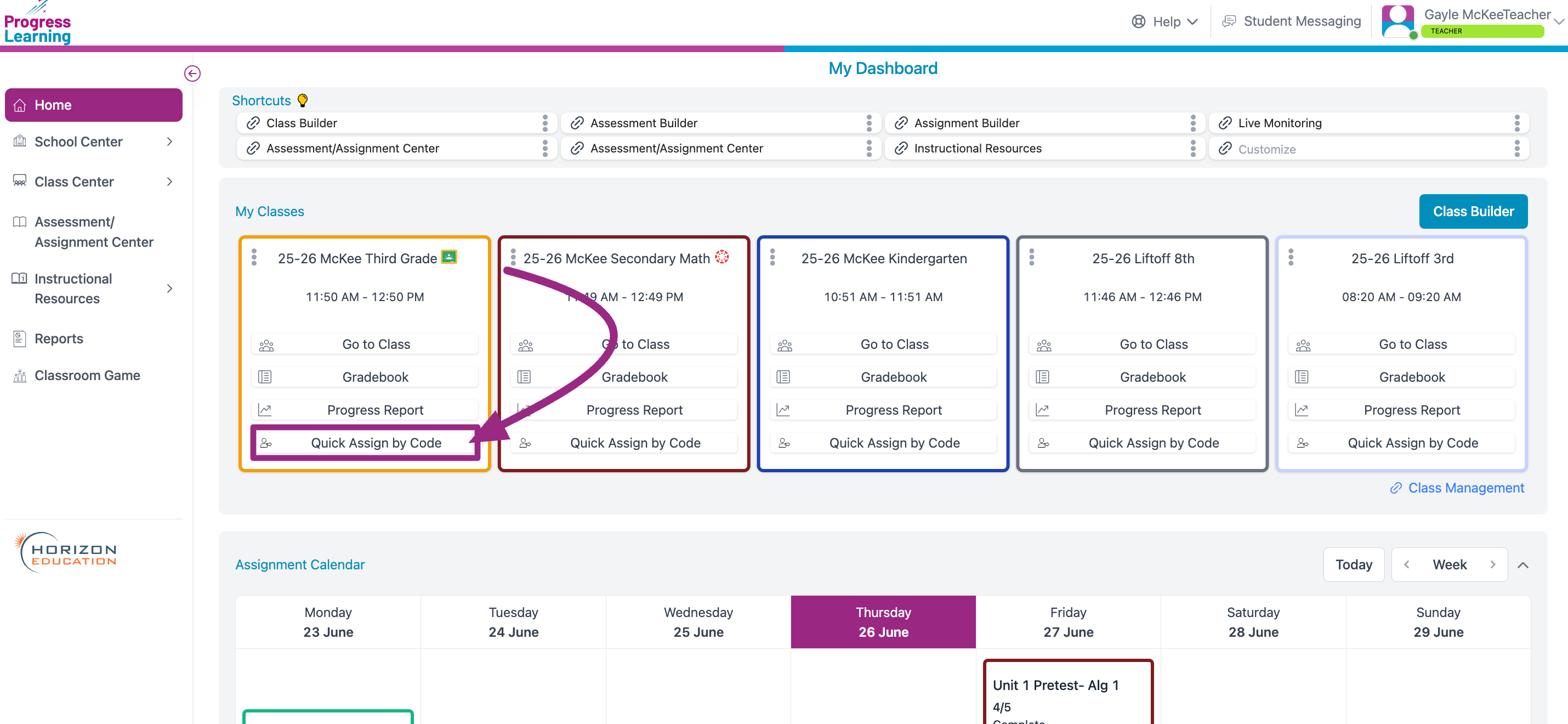Viewport: 1568px width, 724px height.
Task: Open options dots for Customize shortcut
Action: click(1517, 149)
